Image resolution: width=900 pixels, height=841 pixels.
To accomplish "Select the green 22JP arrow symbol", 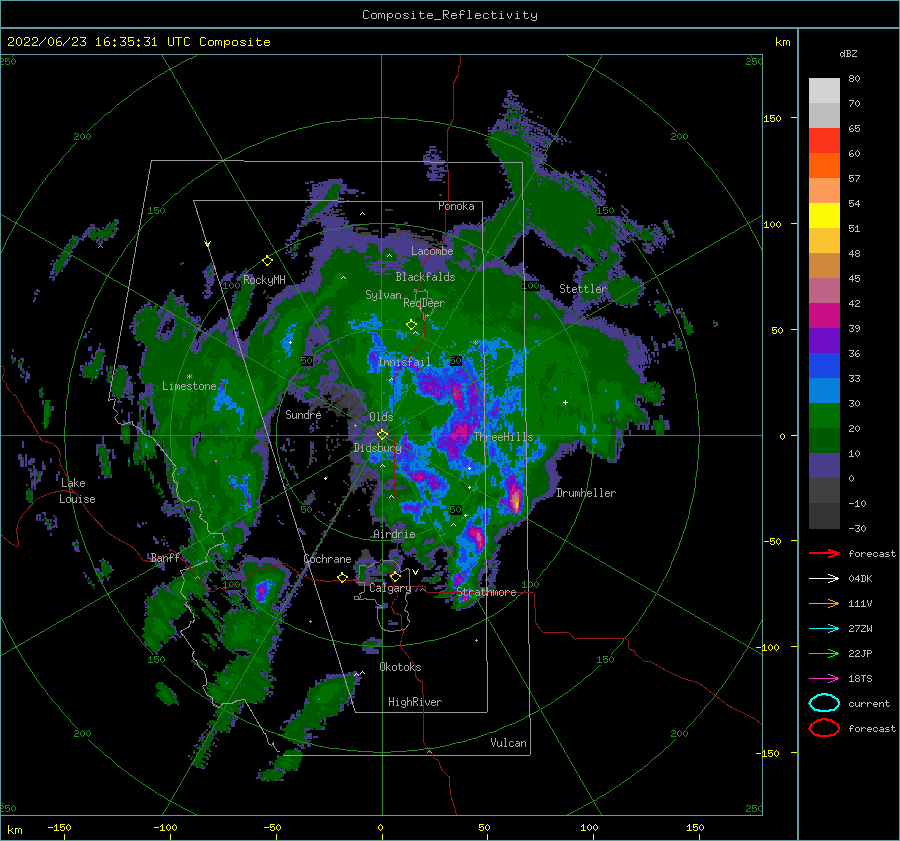I will tap(824, 653).
